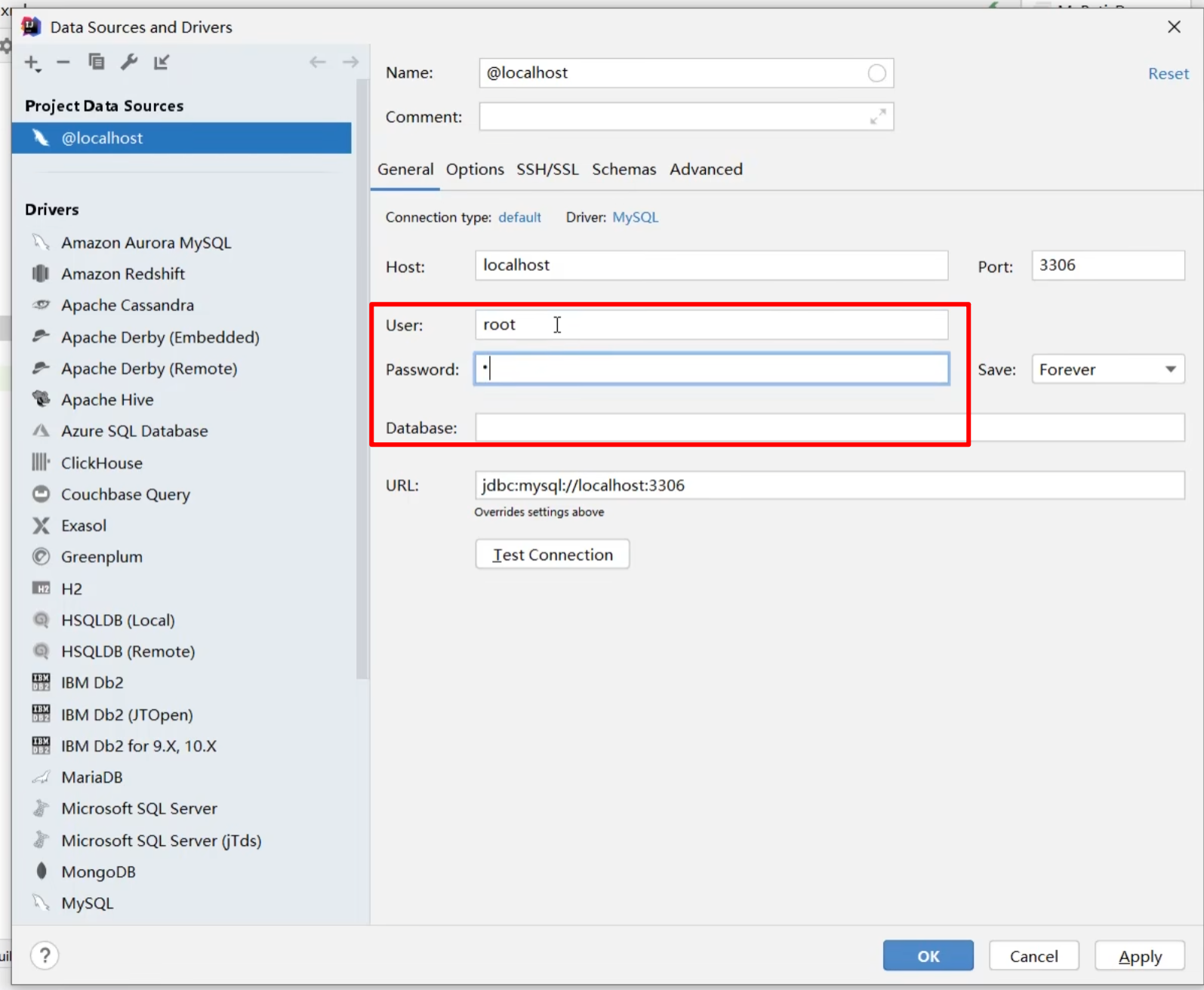Select IBM Db2 driver entry
This screenshot has height=990, width=1204.
pos(92,683)
